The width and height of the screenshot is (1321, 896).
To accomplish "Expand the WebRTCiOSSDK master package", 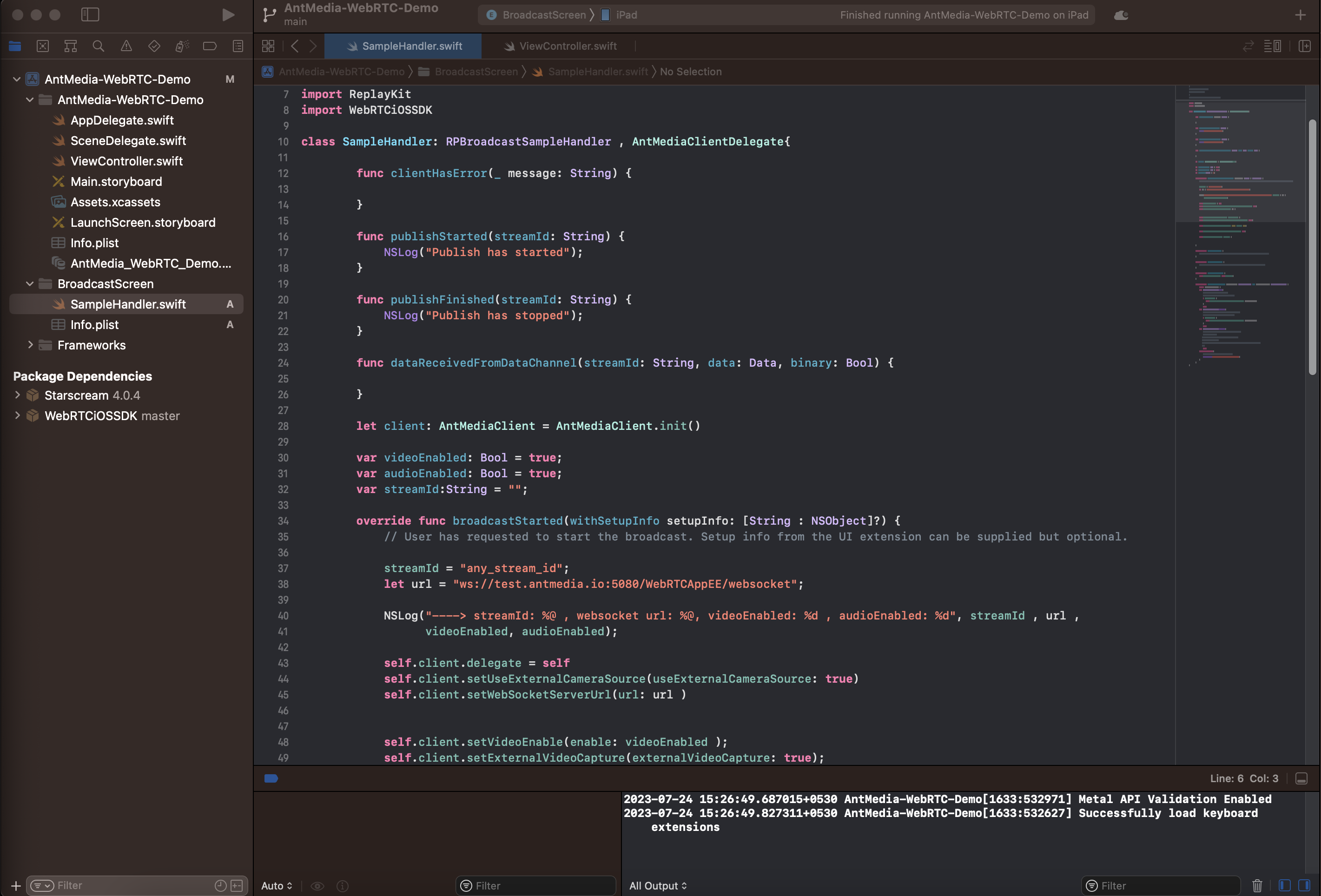I will pyautogui.click(x=17, y=415).
